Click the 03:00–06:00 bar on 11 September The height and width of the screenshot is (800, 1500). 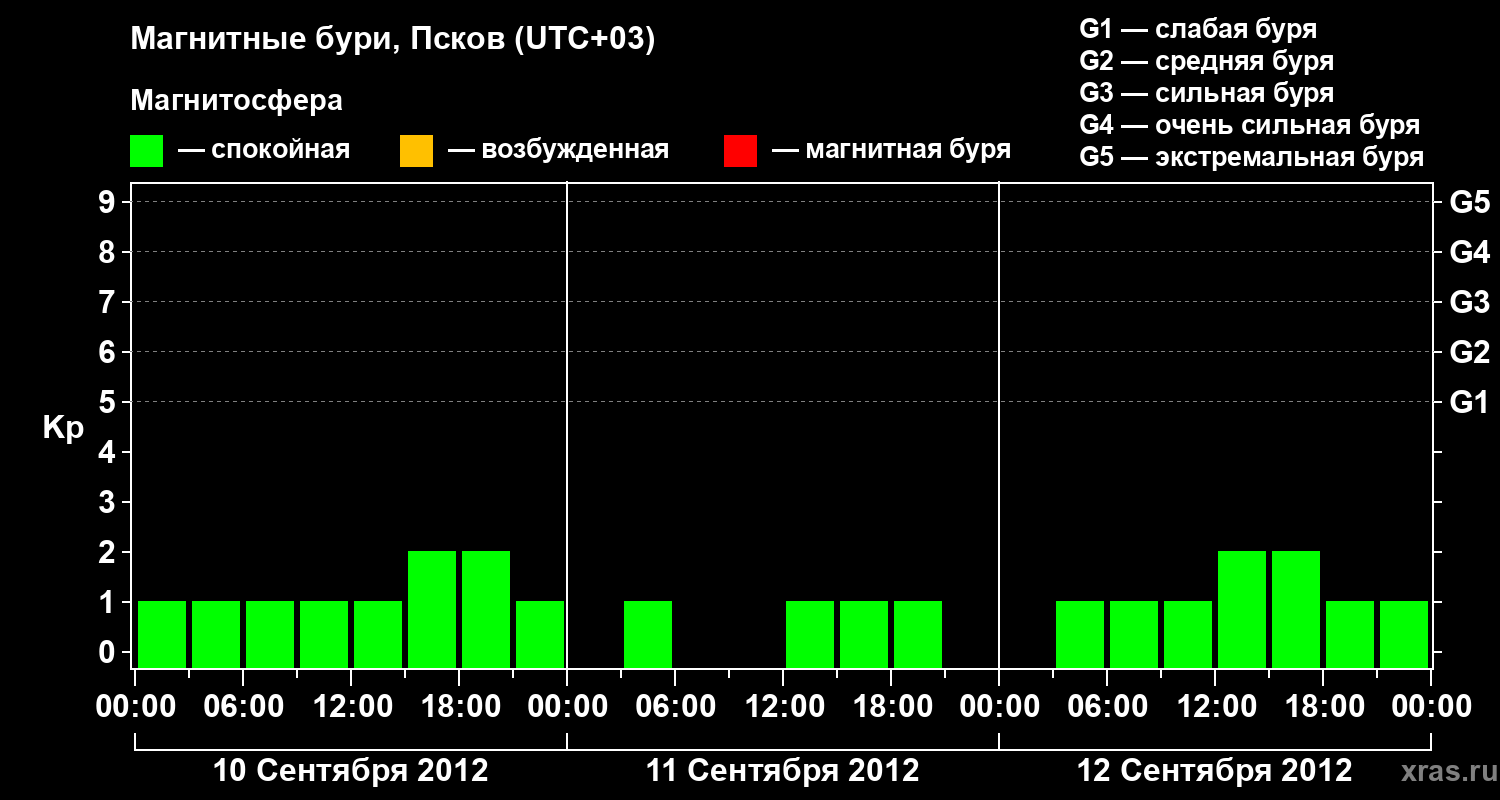(648, 634)
